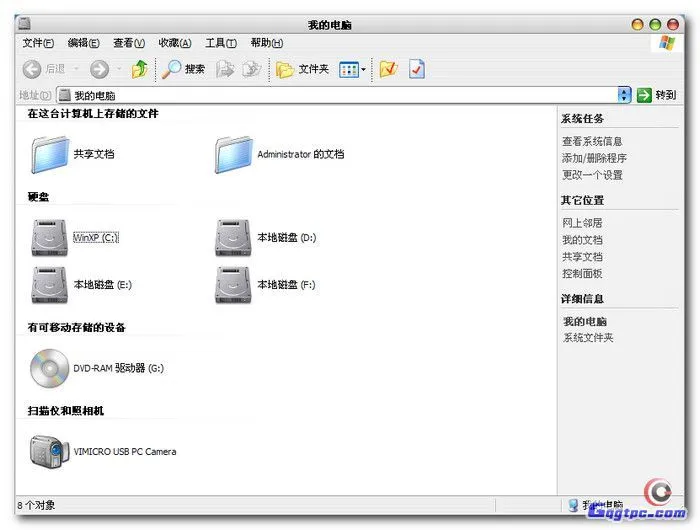
Task: Open the 共享文档 shared folder icon
Action: point(50,154)
